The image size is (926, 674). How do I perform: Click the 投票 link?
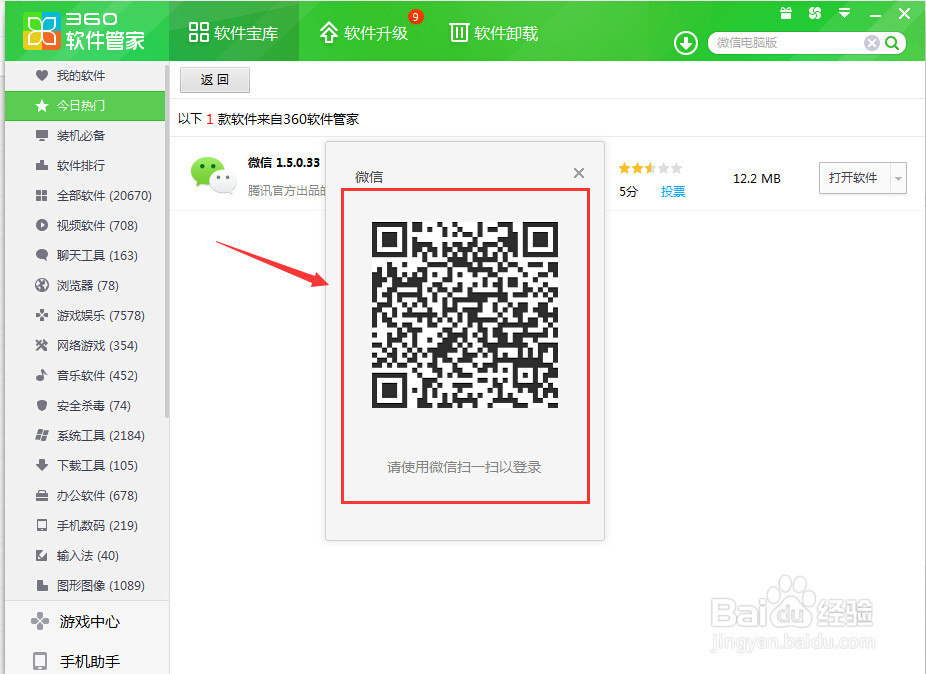coord(673,191)
